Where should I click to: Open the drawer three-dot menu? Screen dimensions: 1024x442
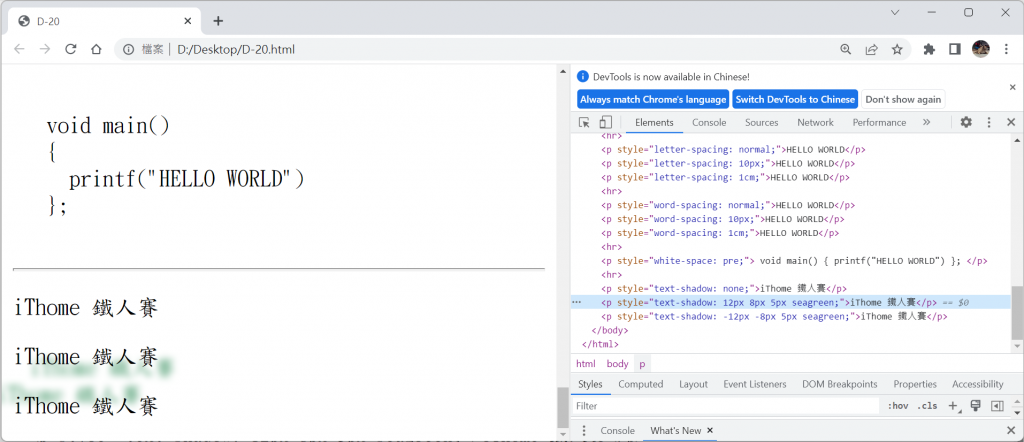(x=584, y=431)
